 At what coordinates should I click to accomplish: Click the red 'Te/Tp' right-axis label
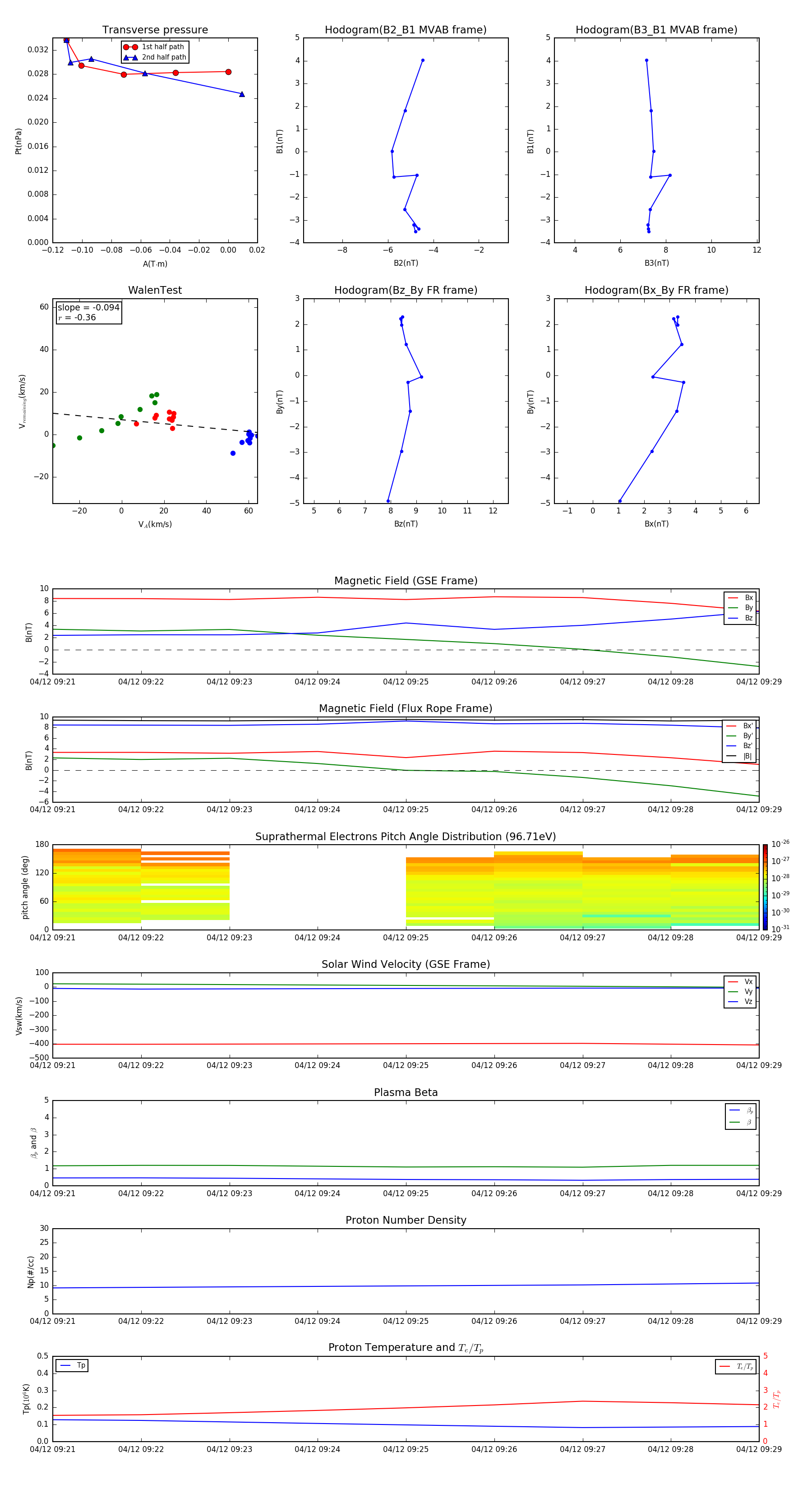(777, 1399)
